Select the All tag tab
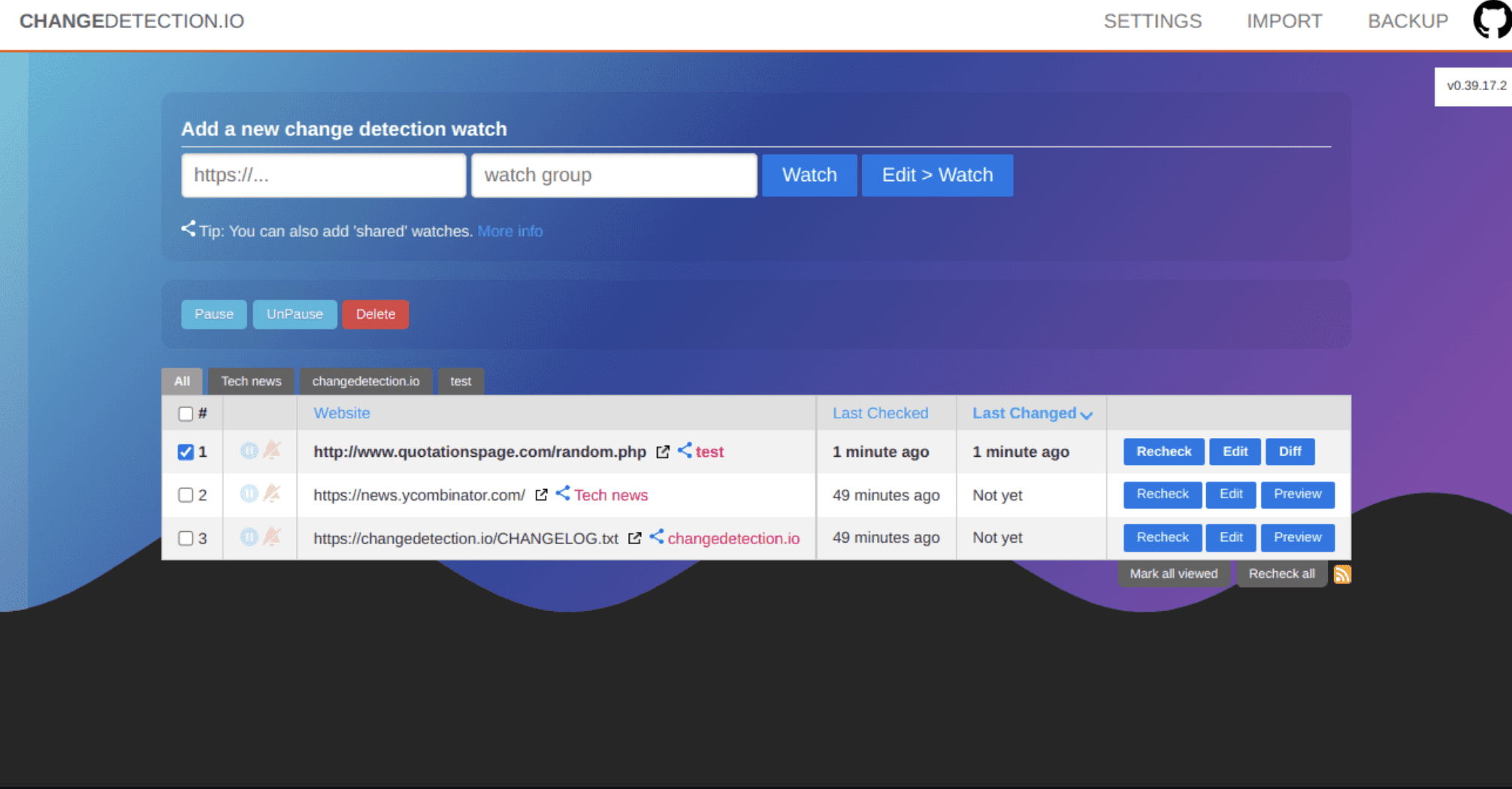 [x=182, y=381]
